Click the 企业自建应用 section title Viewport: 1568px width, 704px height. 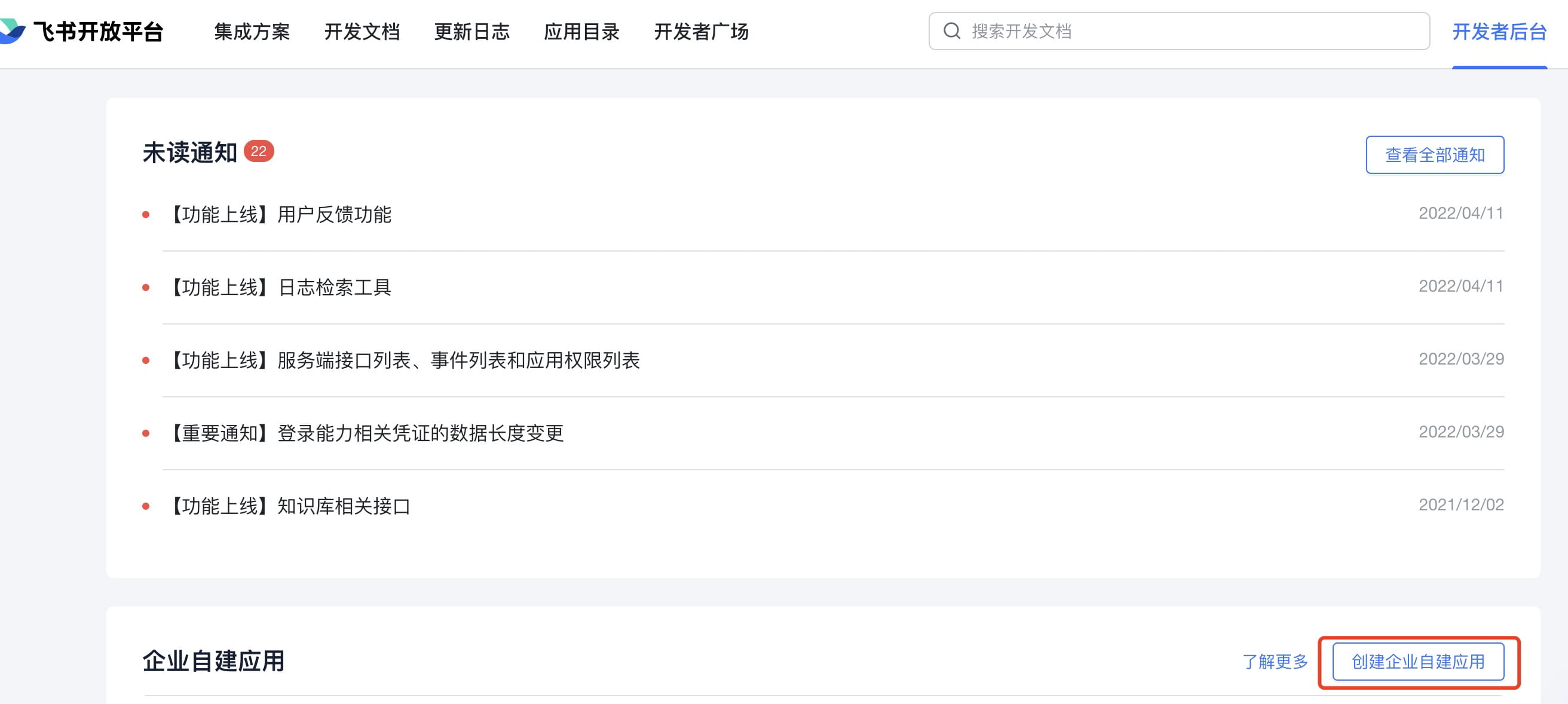(214, 661)
